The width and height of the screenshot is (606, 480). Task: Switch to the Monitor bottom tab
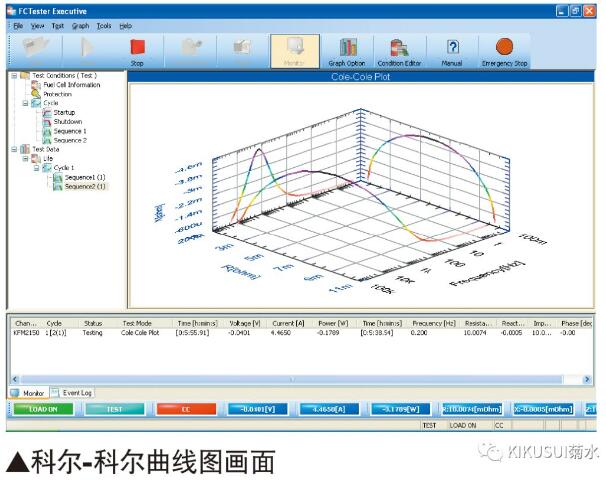coord(28,393)
